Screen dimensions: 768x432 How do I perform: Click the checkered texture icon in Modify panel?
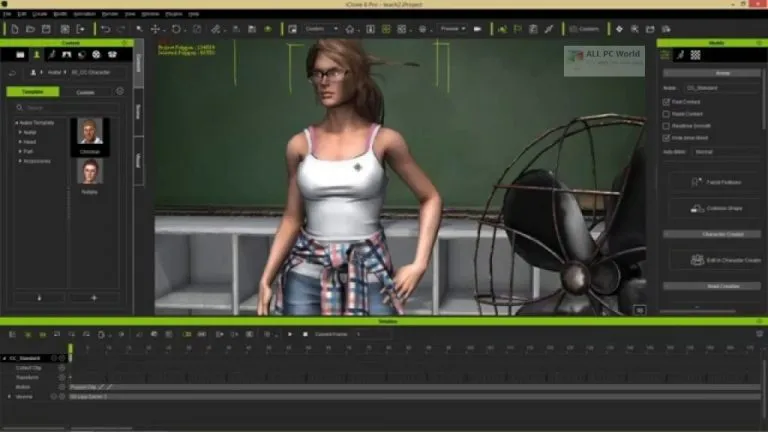(x=695, y=54)
